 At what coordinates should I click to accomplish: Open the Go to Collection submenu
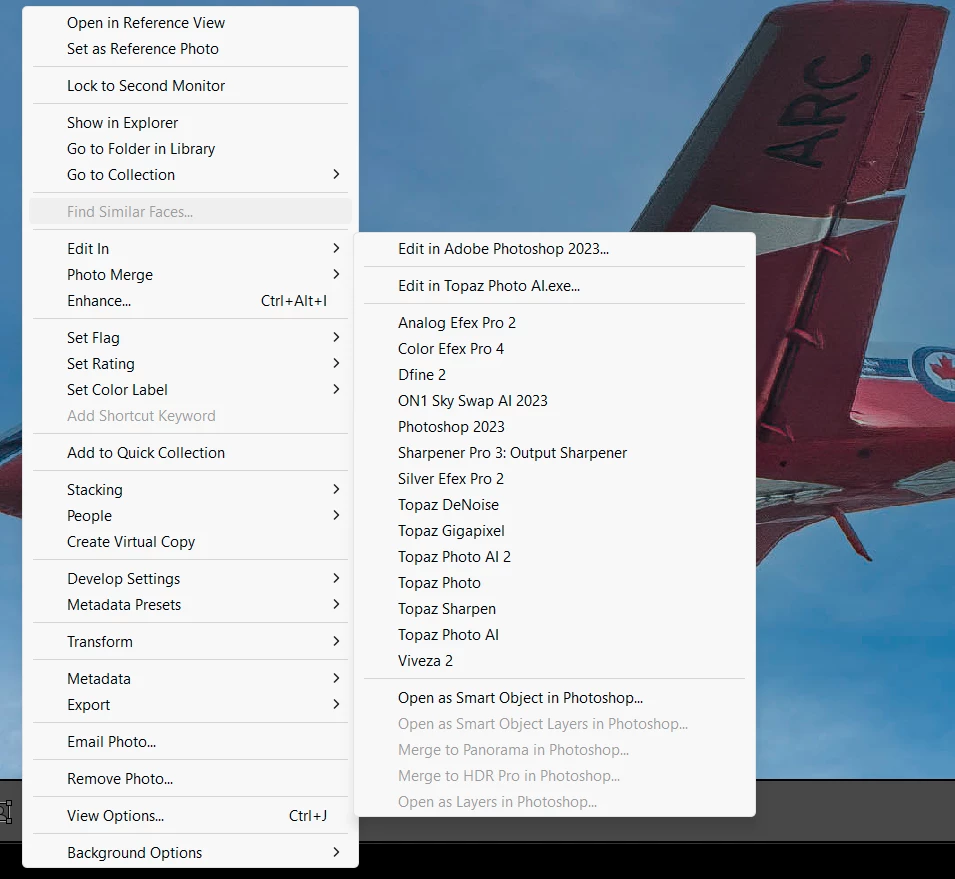[190, 175]
